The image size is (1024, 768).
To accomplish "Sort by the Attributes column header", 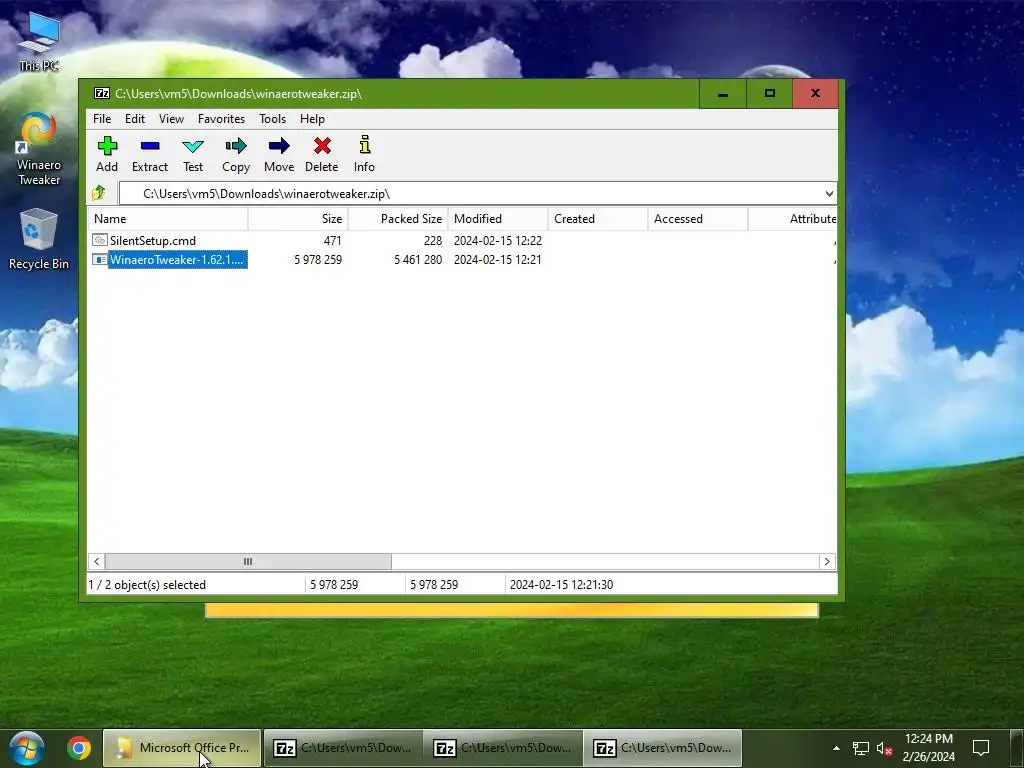I will (x=793, y=219).
